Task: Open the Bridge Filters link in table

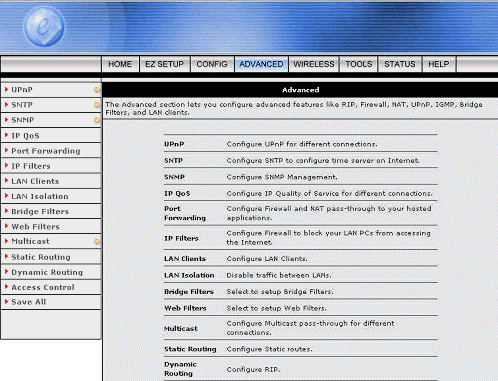Action: 189,292
